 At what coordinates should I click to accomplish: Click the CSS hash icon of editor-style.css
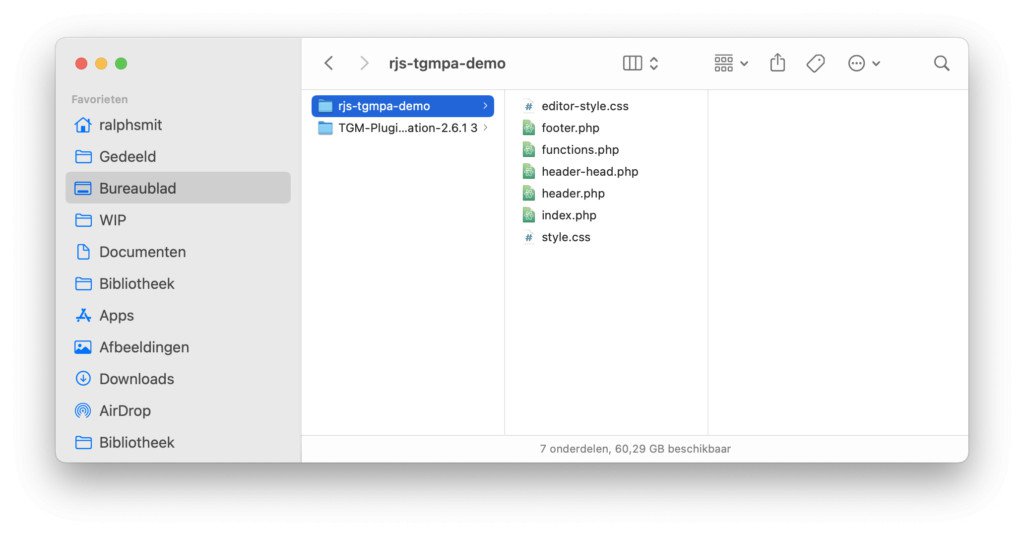pos(528,106)
